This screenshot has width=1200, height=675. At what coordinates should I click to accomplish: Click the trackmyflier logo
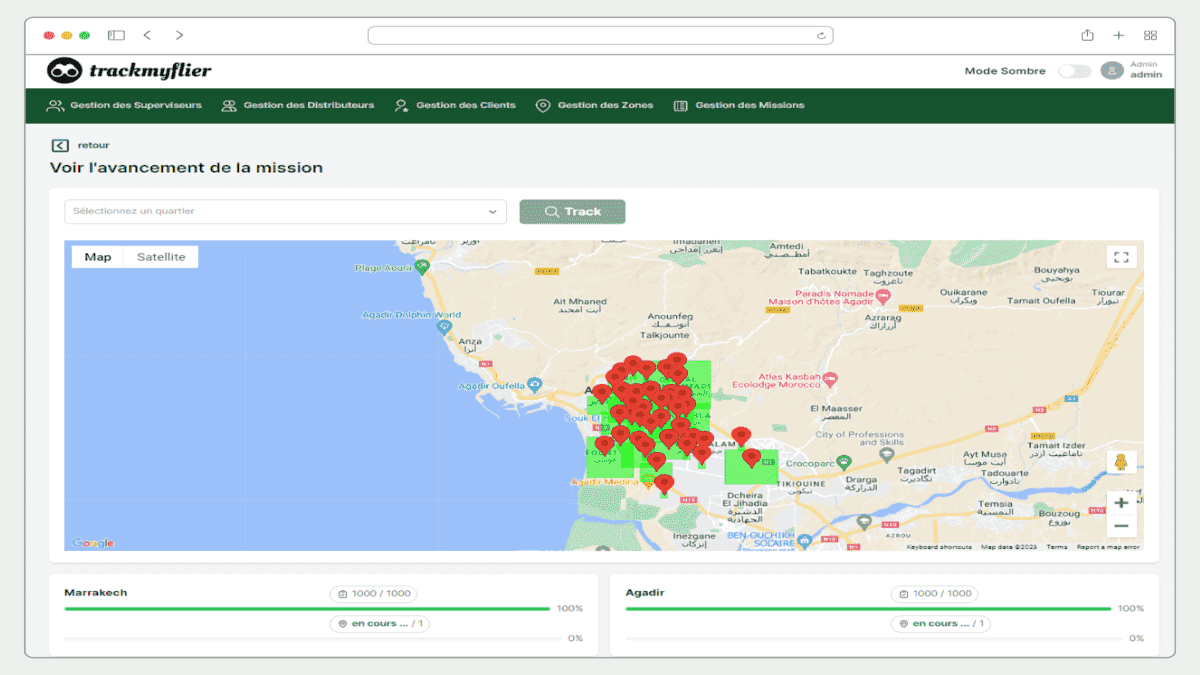click(129, 71)
